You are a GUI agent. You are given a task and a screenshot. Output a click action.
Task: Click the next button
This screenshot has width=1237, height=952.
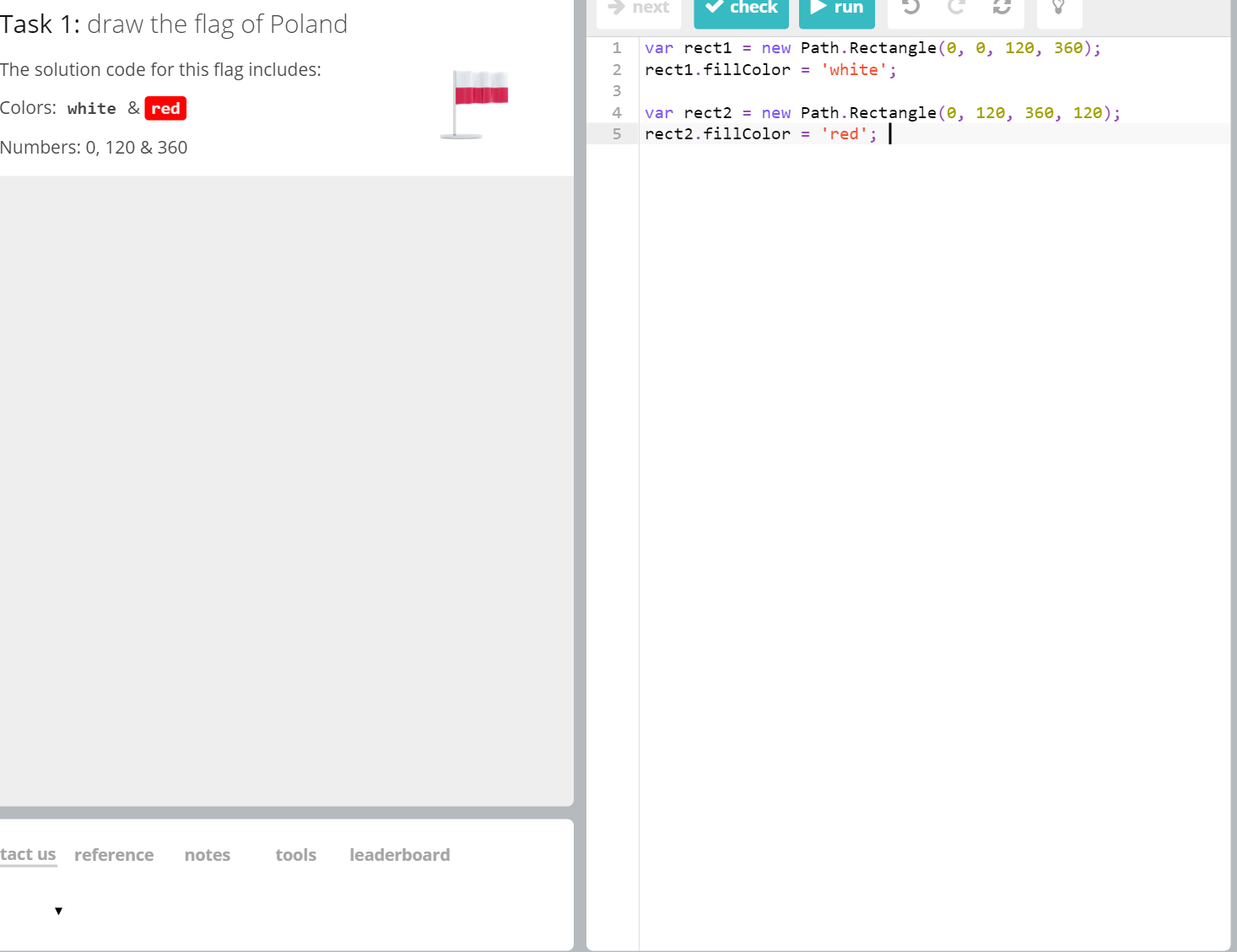639,8
